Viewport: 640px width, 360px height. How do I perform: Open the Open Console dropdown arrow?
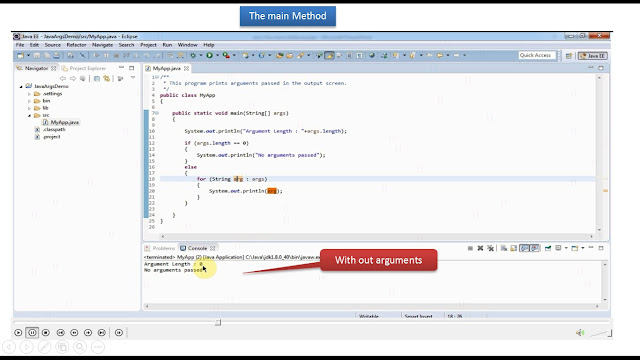(x=583, y=248)
